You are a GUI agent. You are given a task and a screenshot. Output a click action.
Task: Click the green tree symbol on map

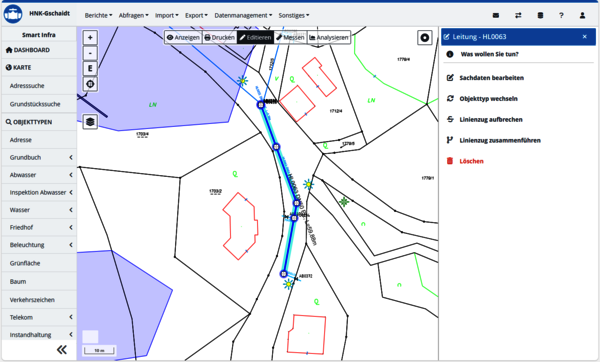[x=344, y=202]
